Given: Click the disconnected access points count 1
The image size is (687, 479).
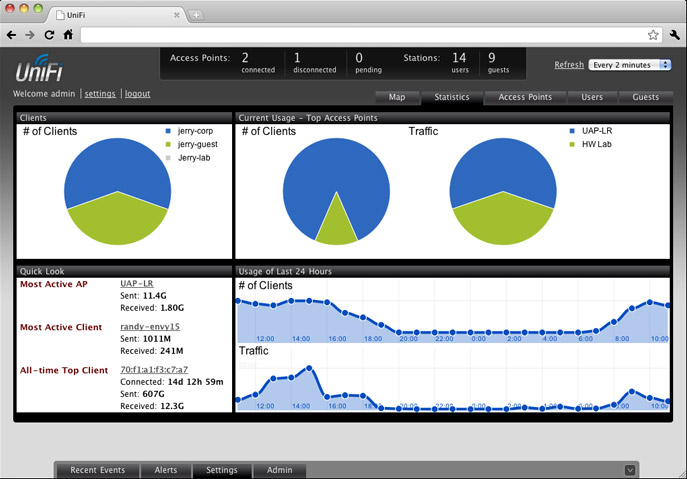Looking at the screenshot, I should (297, 58).
